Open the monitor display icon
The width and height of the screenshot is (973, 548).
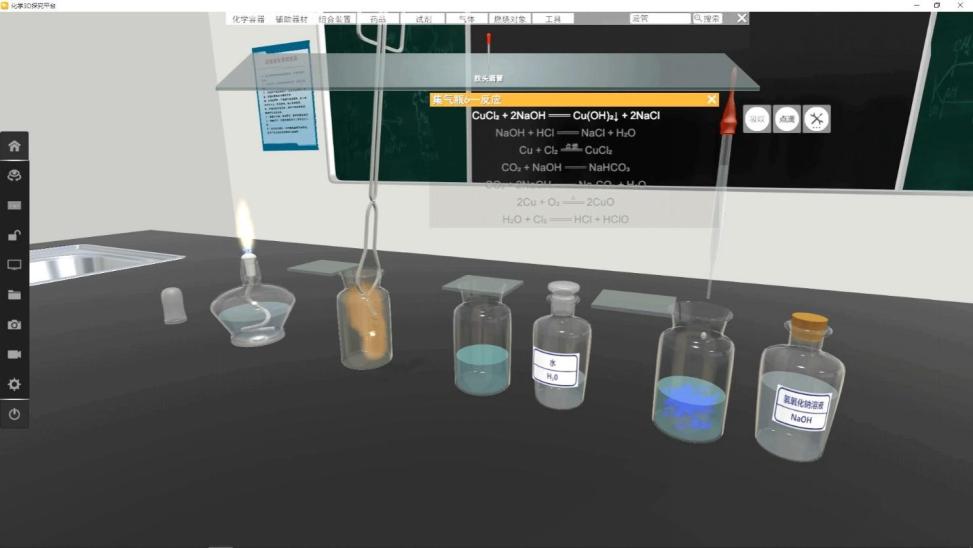[x=14, y=265]
